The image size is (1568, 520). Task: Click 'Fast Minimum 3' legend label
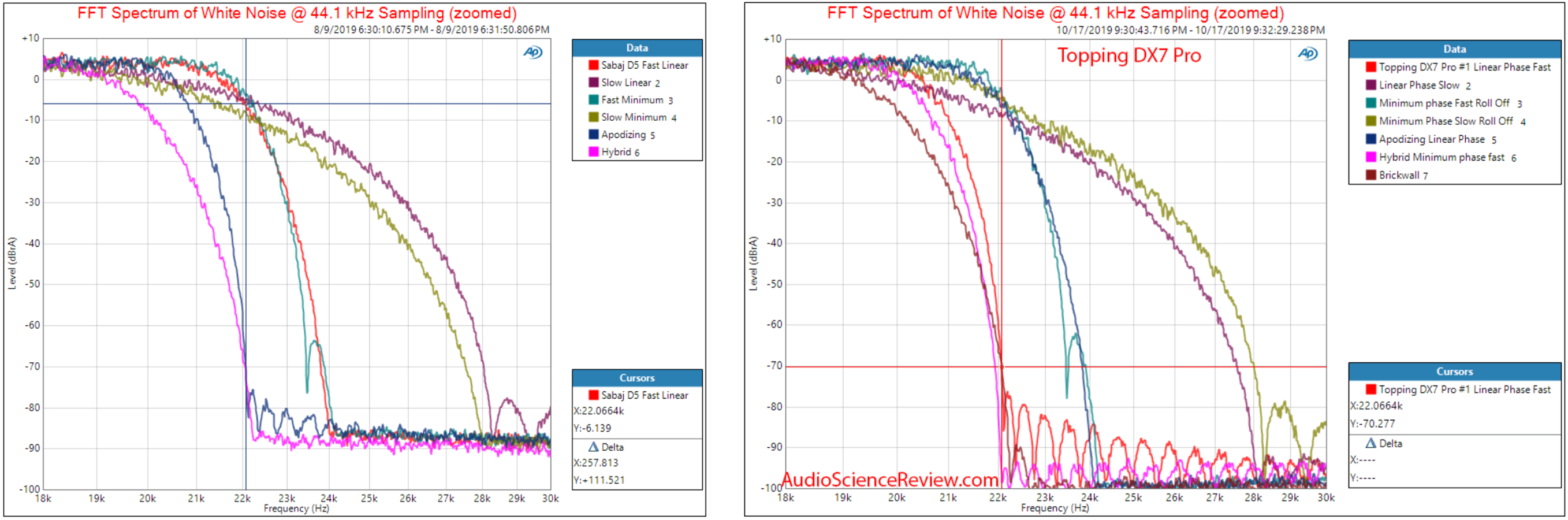(x=636, y=100)
